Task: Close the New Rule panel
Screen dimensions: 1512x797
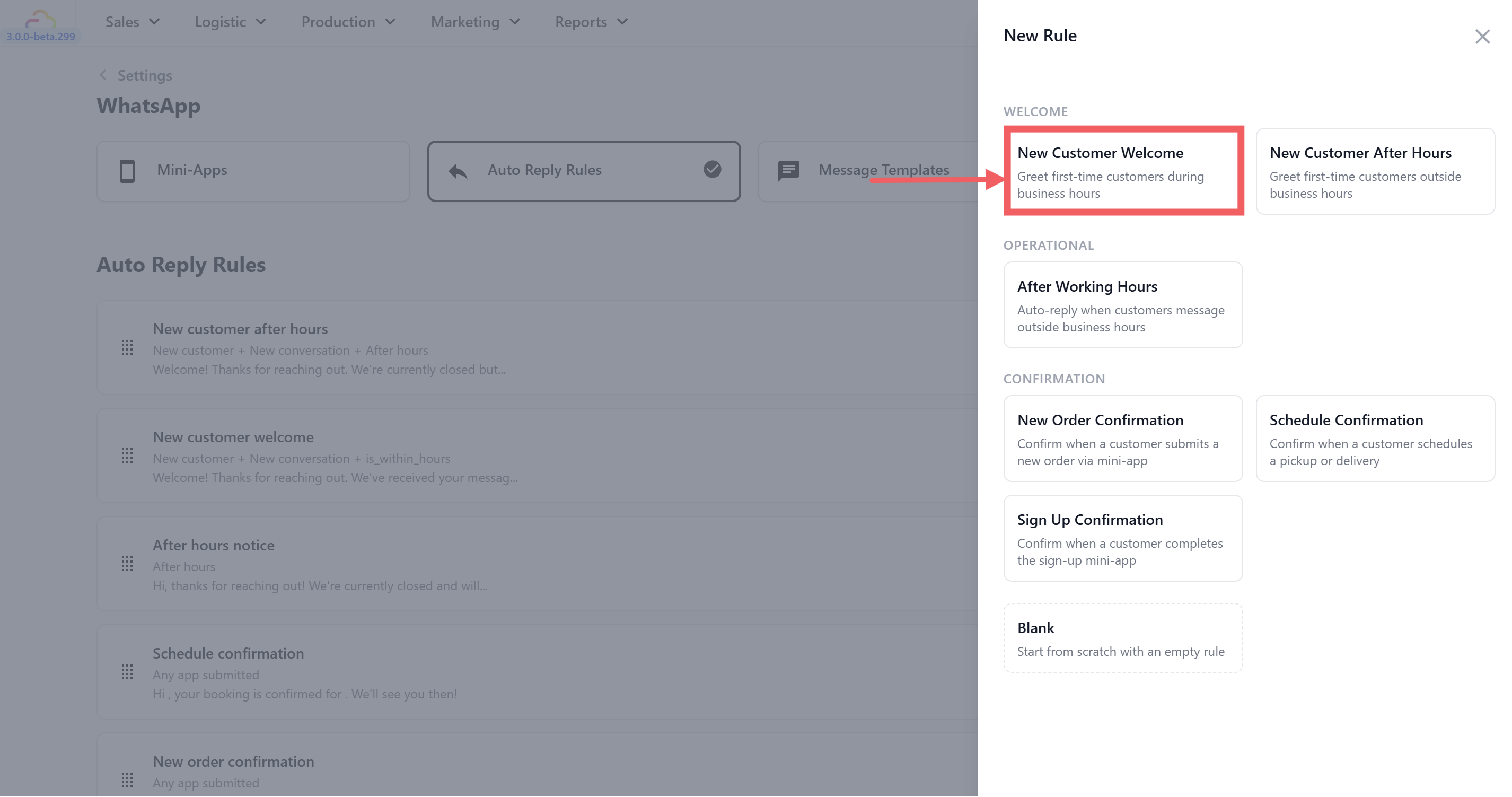Action: 1482,37
